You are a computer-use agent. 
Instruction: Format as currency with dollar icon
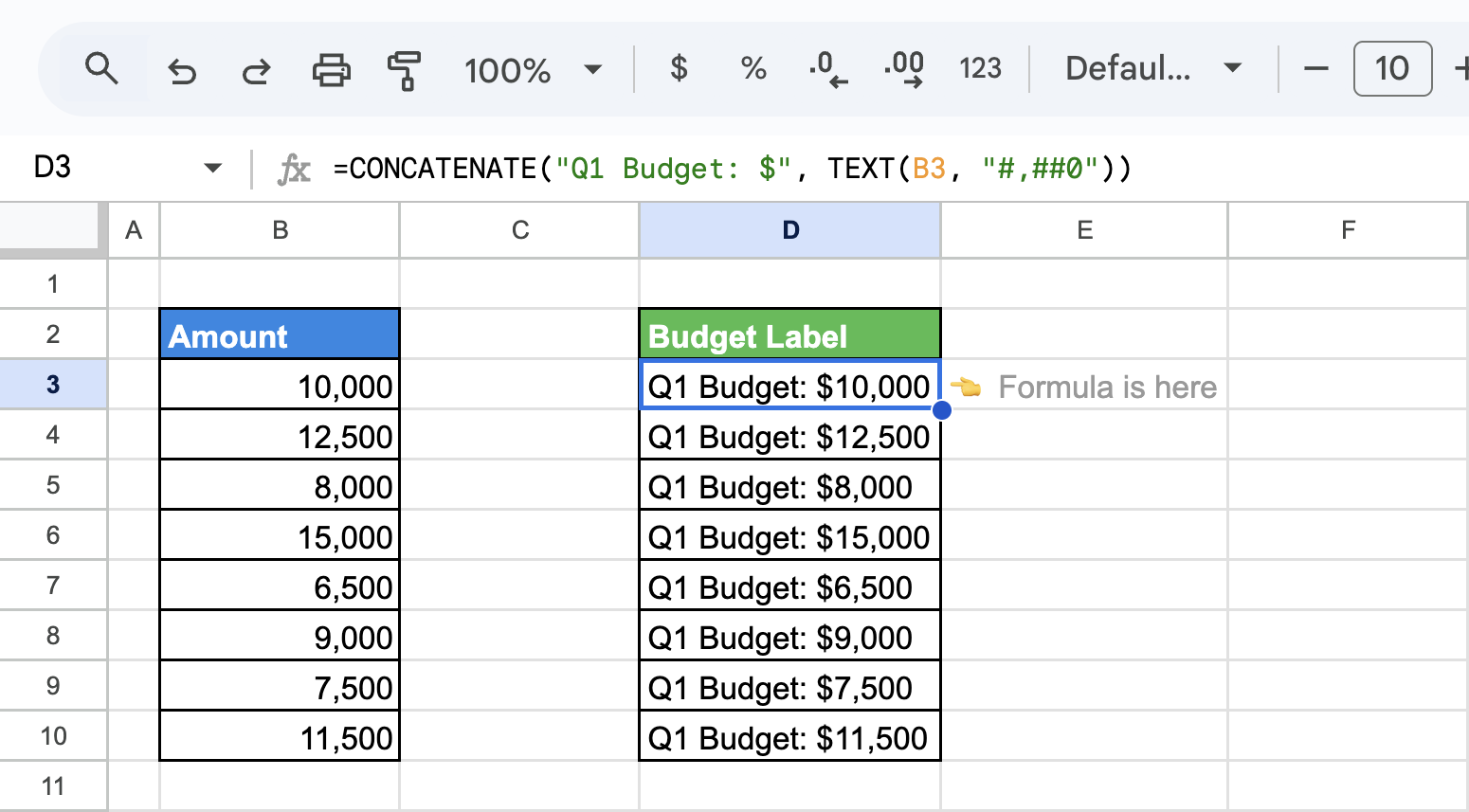[x=679, y=68]
